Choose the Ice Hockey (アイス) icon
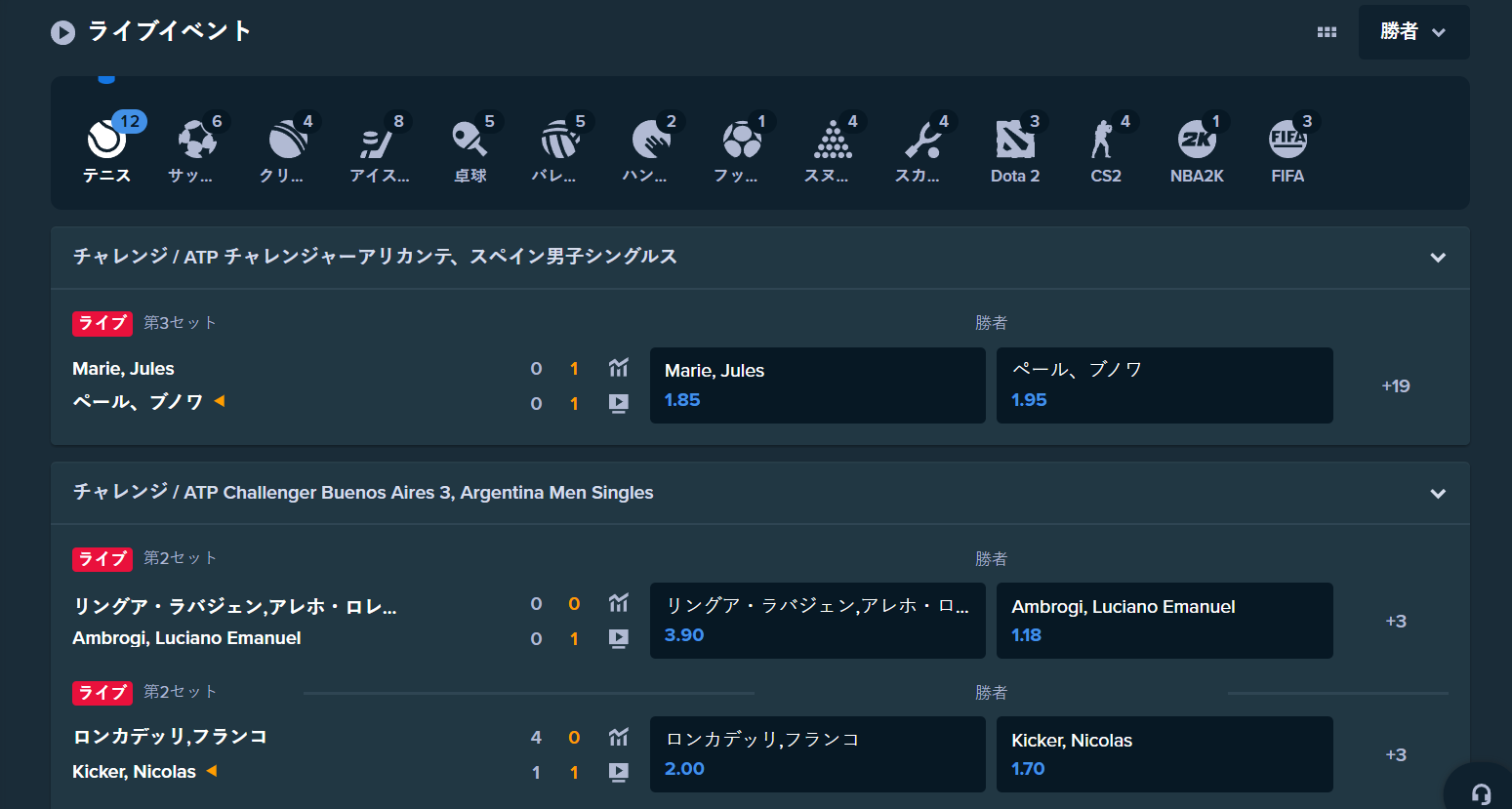The image size is (1512, 809). [x=379, y=146]
